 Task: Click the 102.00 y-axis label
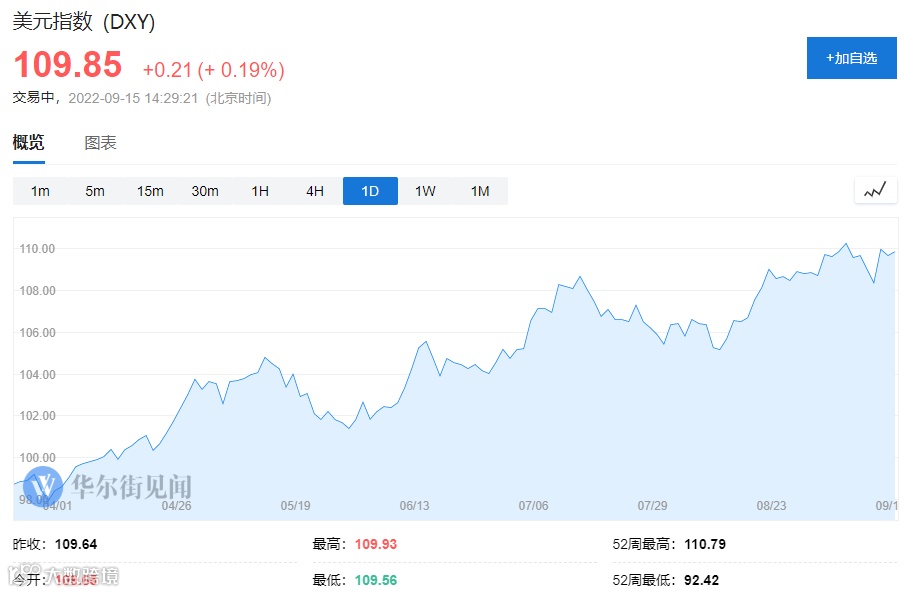click(38, 416)
